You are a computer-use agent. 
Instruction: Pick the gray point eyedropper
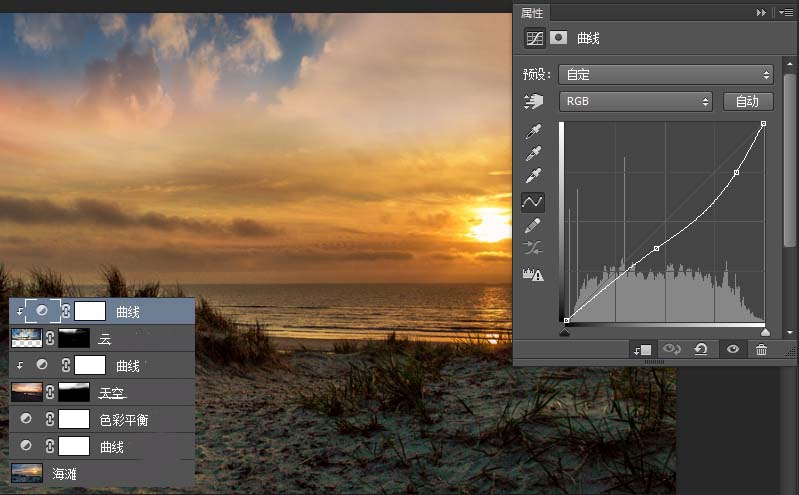coord(533,153)
